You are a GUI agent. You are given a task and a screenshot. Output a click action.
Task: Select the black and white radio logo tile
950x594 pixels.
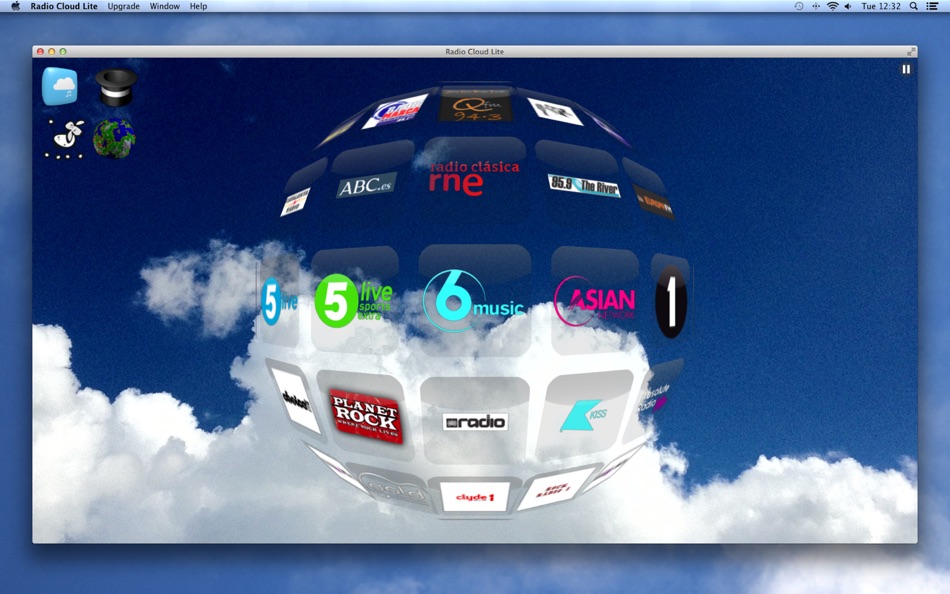[x=475, y=422]
